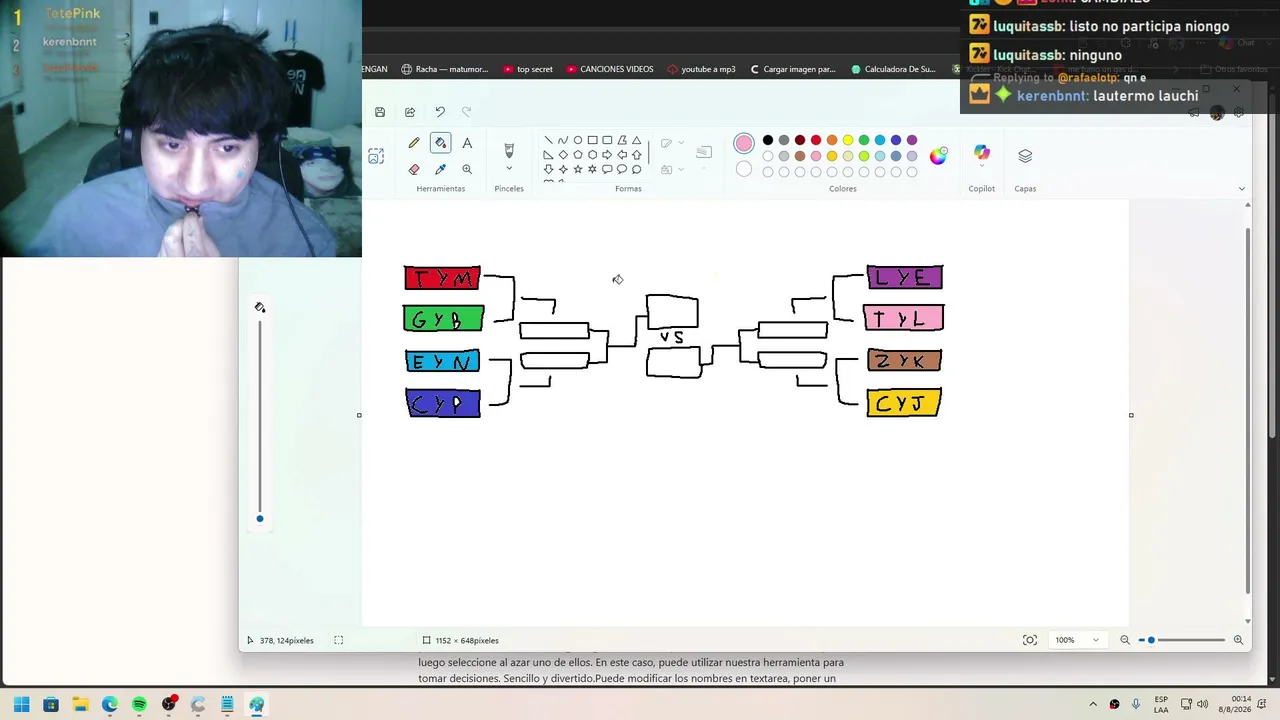Select the Pencil tool
The image size is (1280, 720).
pos(414,143)
